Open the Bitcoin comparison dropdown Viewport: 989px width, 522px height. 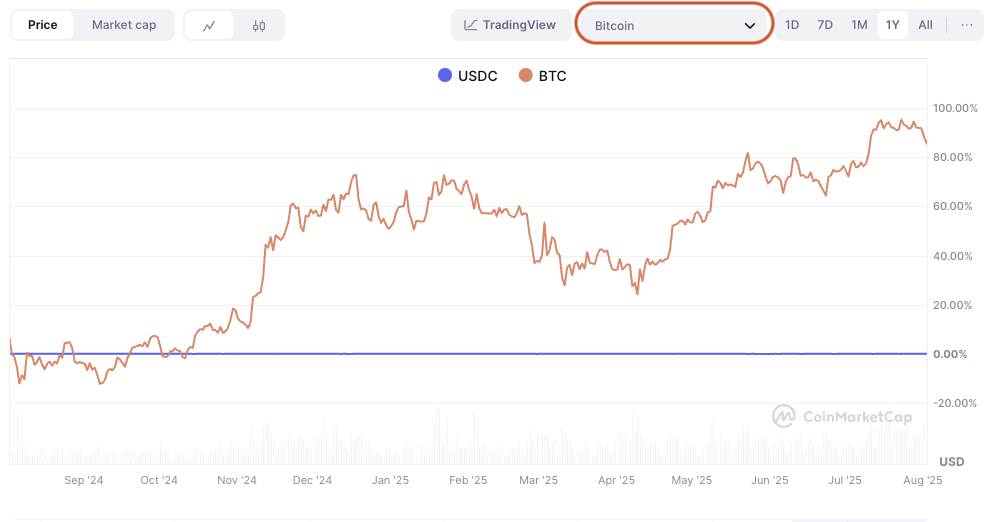click(673, 25)
